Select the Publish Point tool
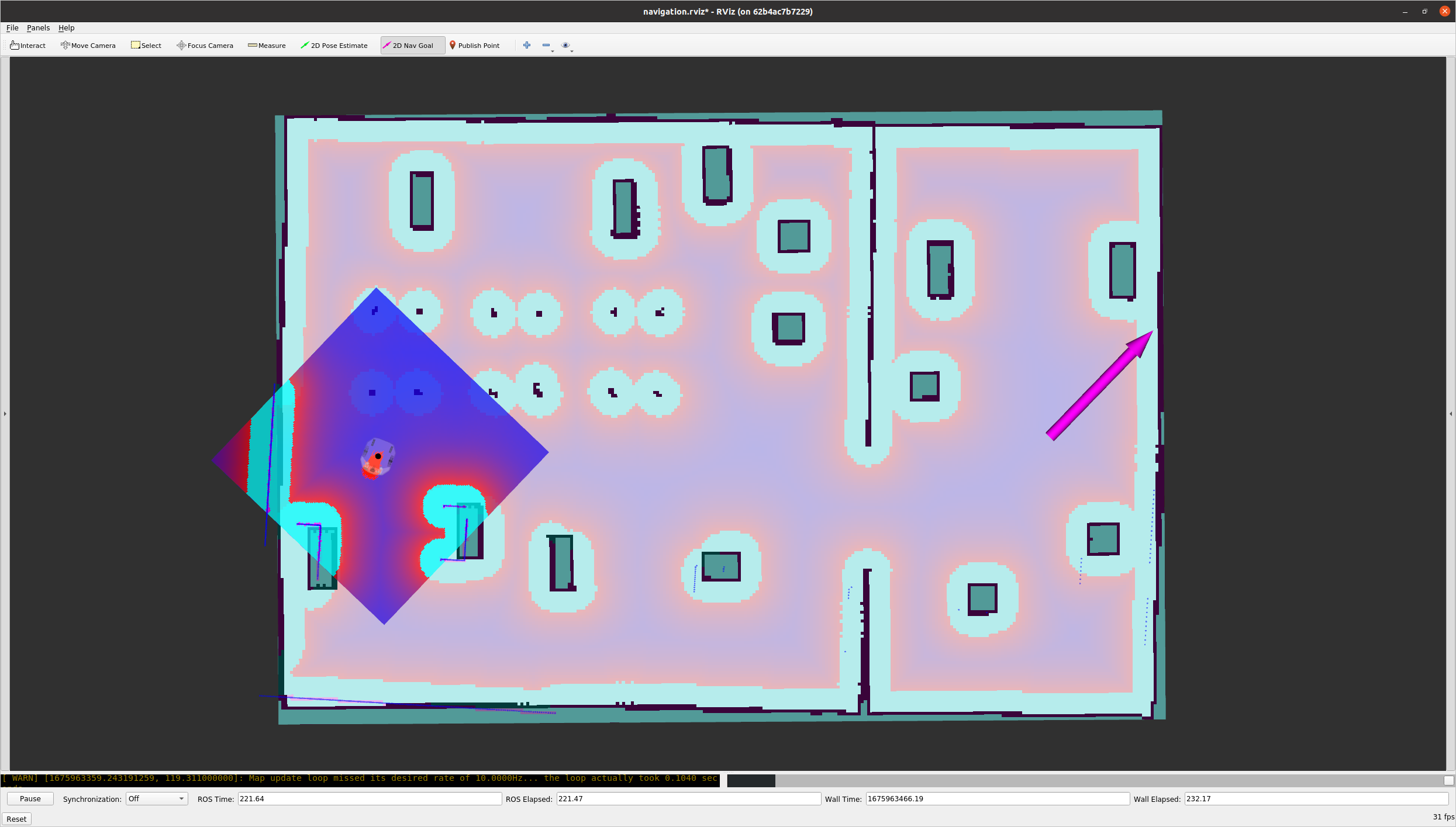 [474, 46]
